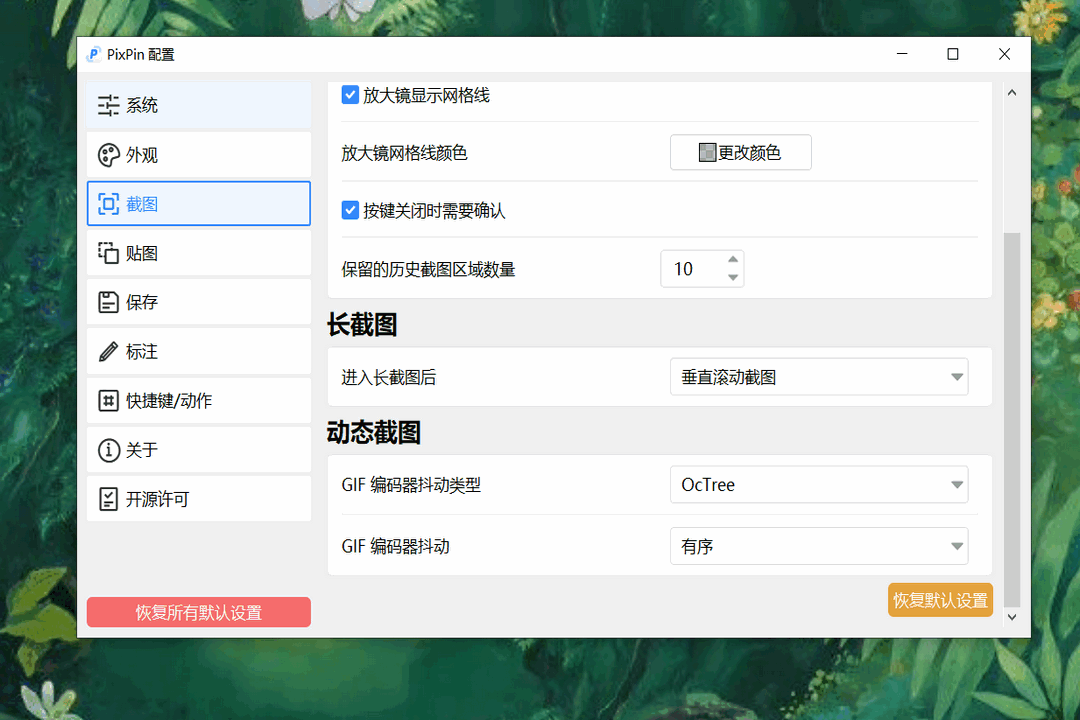Click the 标注 annotation pencil icon
Screen dimensions: 1080x720
pos(108,351)
